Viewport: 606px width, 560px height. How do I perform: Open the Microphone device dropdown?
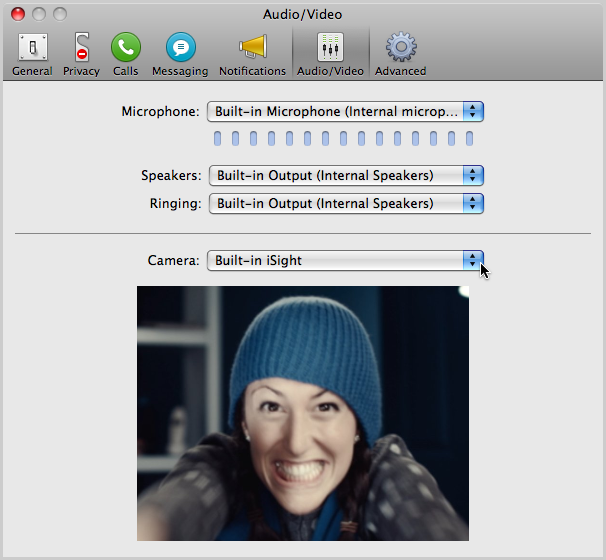(x=346, y=112)
